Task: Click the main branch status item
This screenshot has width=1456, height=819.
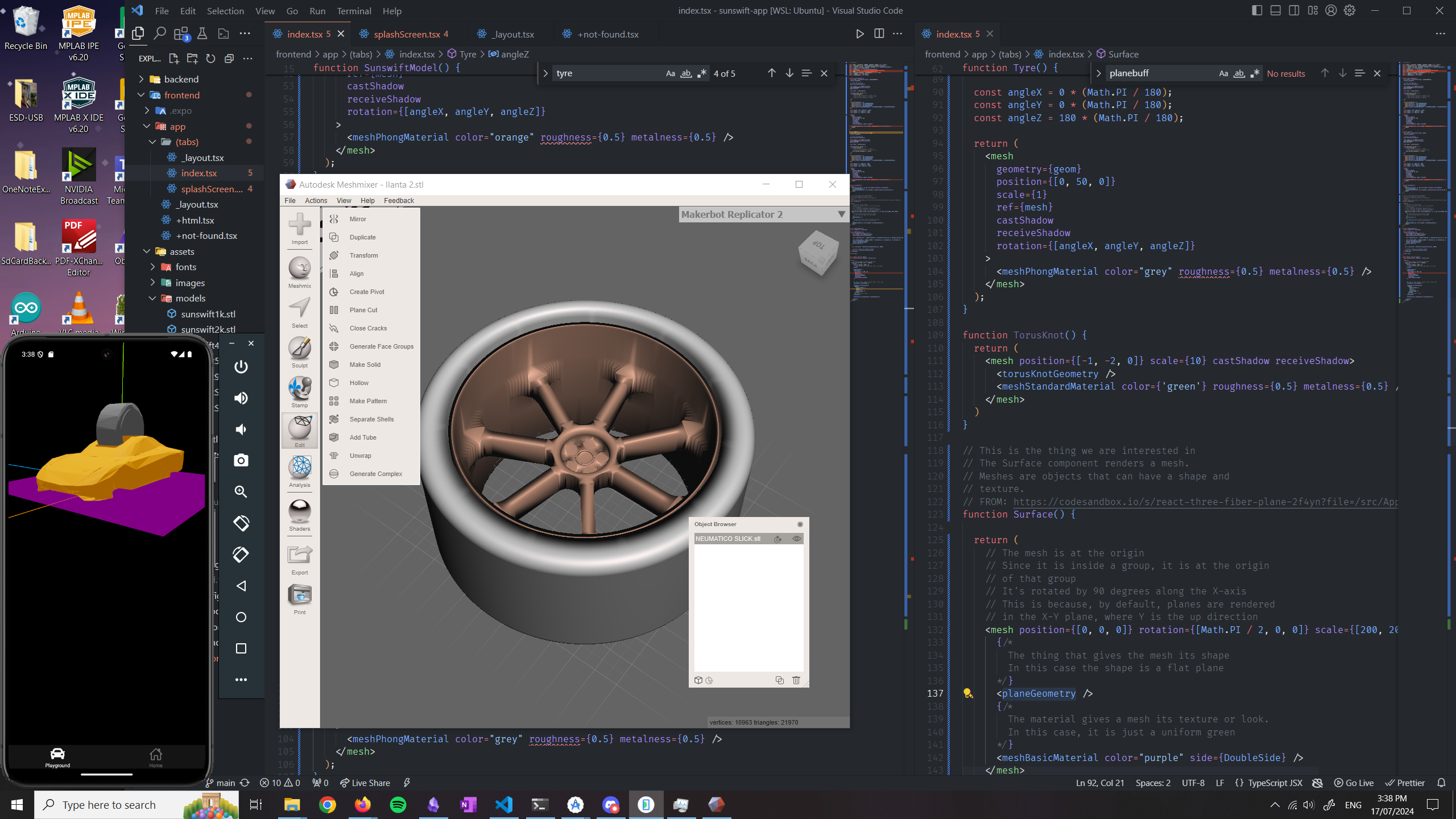Action: click(220, 783)
